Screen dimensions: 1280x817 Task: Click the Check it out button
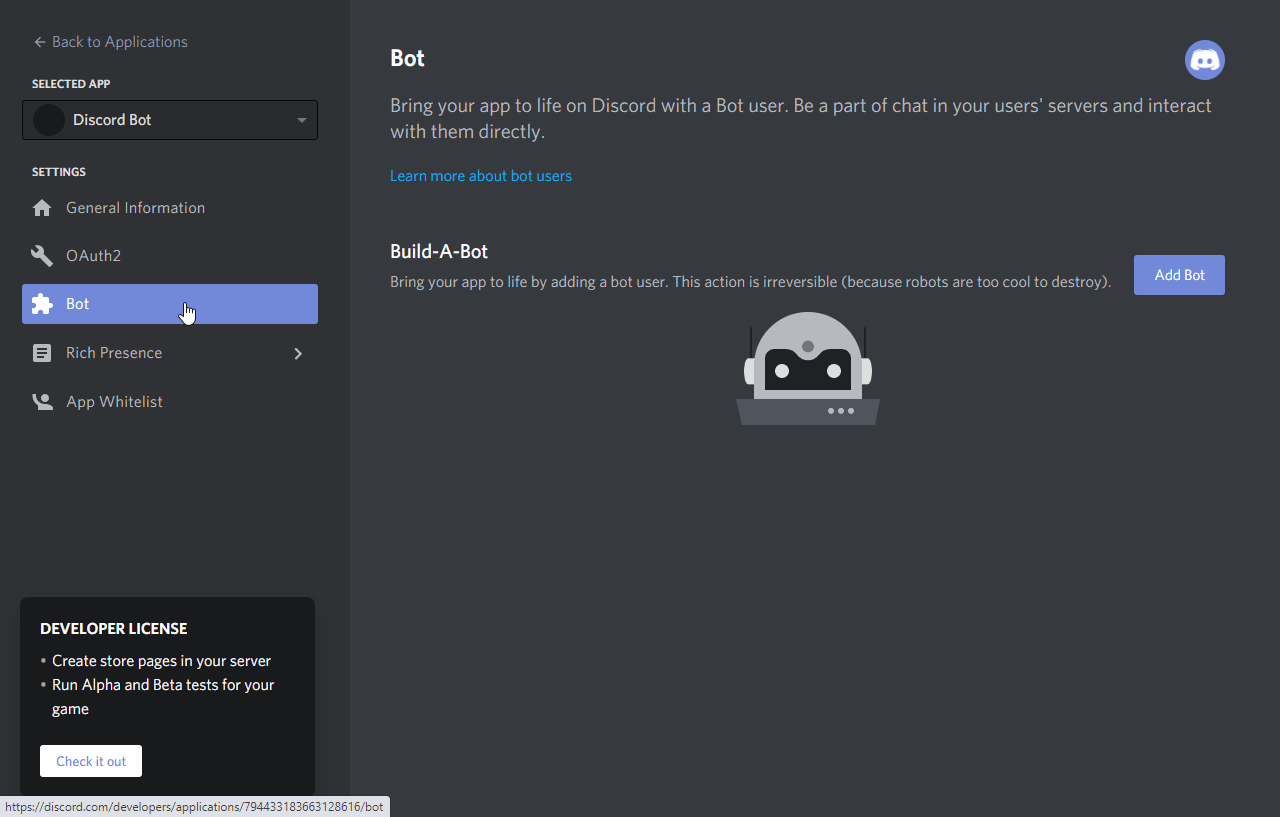tap(91, 761)
